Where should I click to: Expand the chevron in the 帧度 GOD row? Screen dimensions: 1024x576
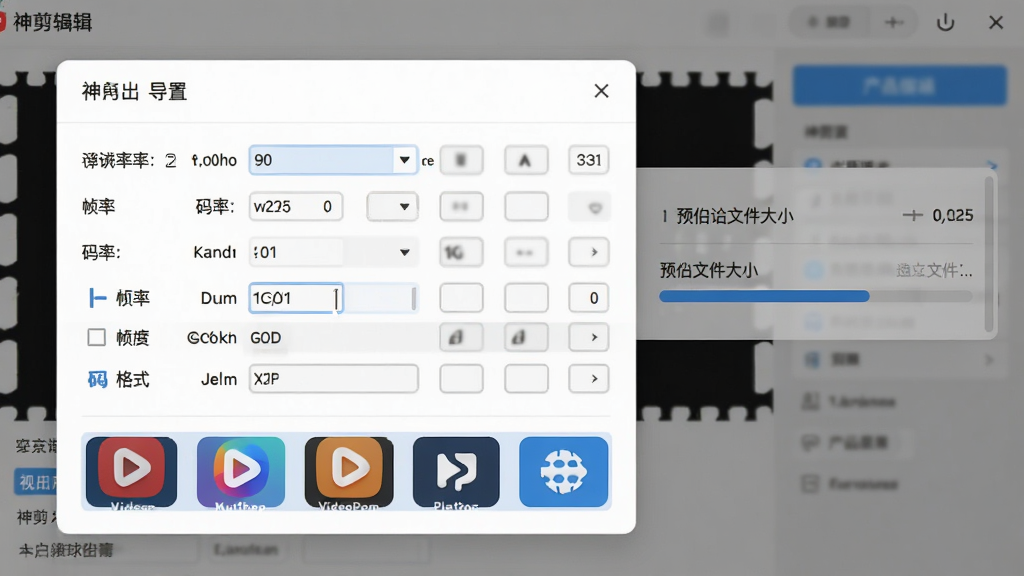click(x=588, y=337)
